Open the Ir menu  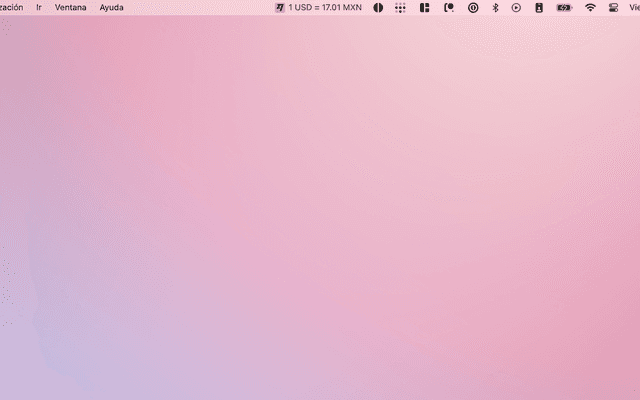(39, 7)
